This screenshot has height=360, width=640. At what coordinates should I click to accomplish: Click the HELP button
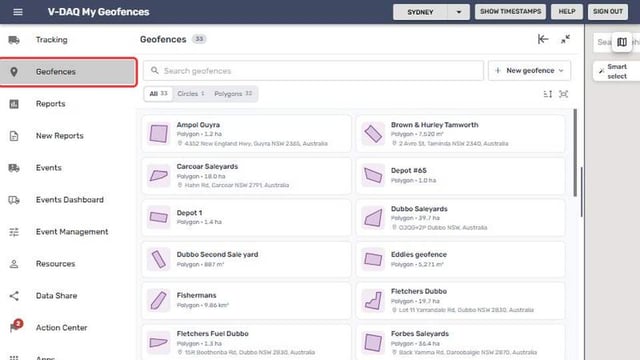(567, 11)
